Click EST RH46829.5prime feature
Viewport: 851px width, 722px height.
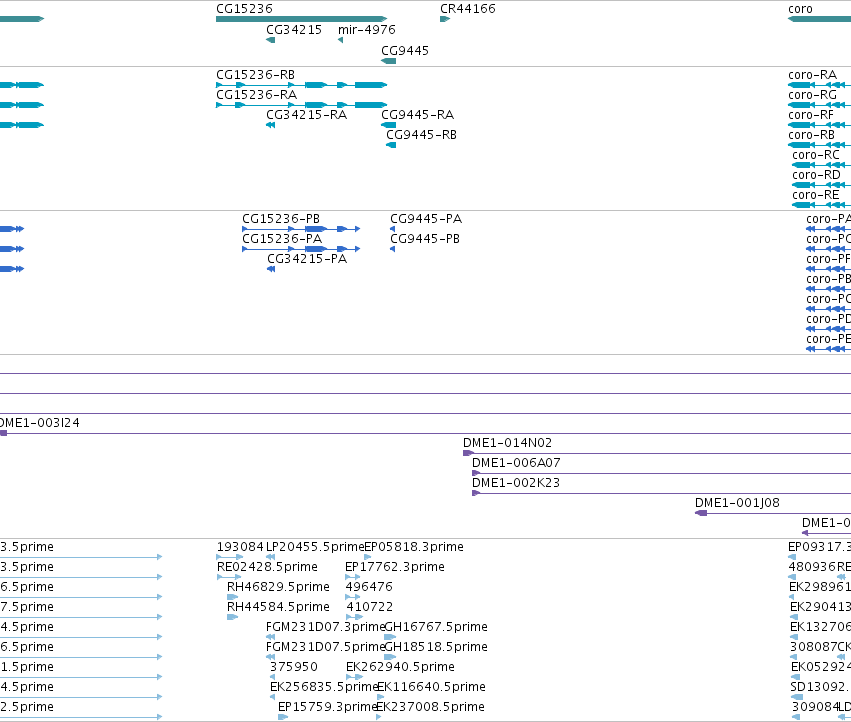click(232, 597)
